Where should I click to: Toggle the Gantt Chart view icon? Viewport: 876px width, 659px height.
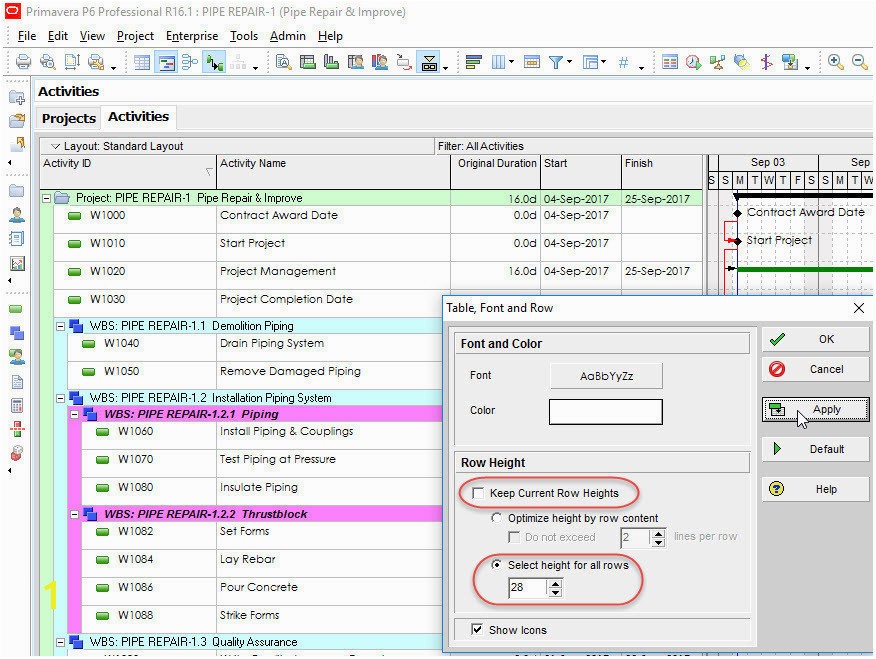[166, 62]
